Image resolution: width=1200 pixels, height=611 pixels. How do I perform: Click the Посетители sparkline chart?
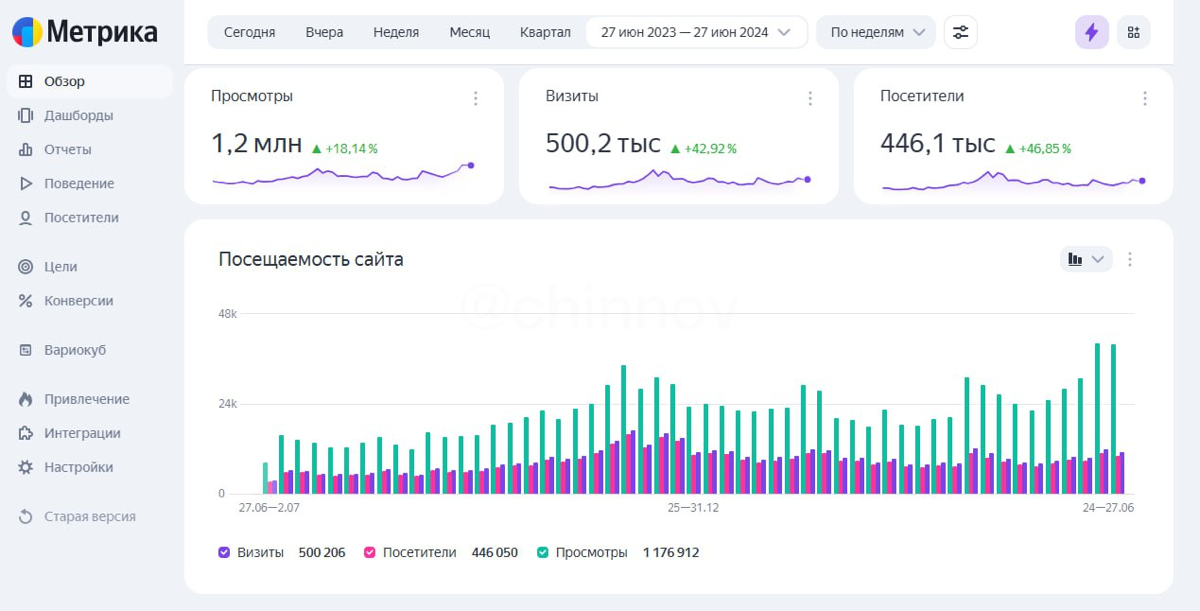tap(1013, 180)
